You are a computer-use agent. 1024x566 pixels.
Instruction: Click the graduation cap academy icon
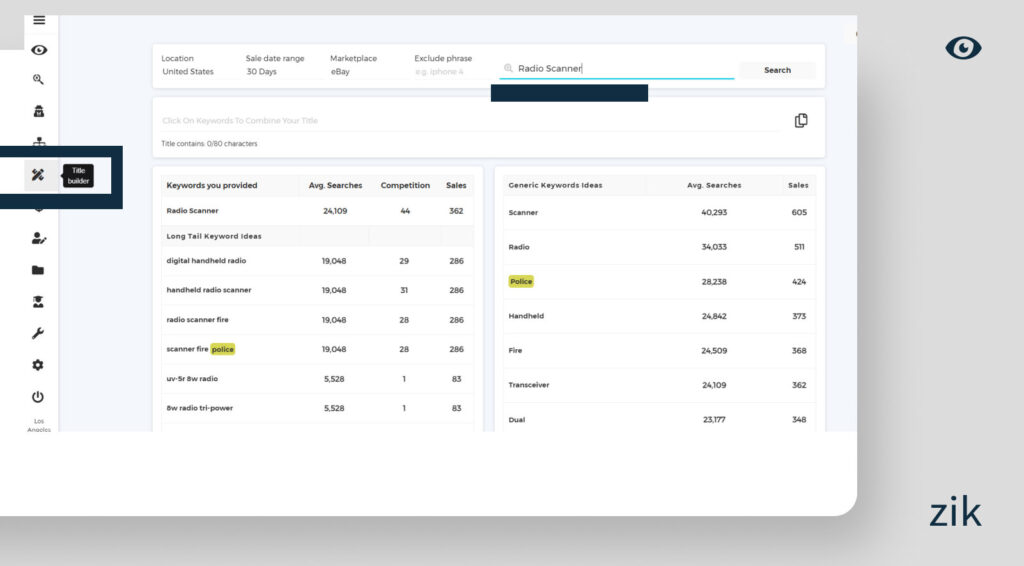point(38,301)
